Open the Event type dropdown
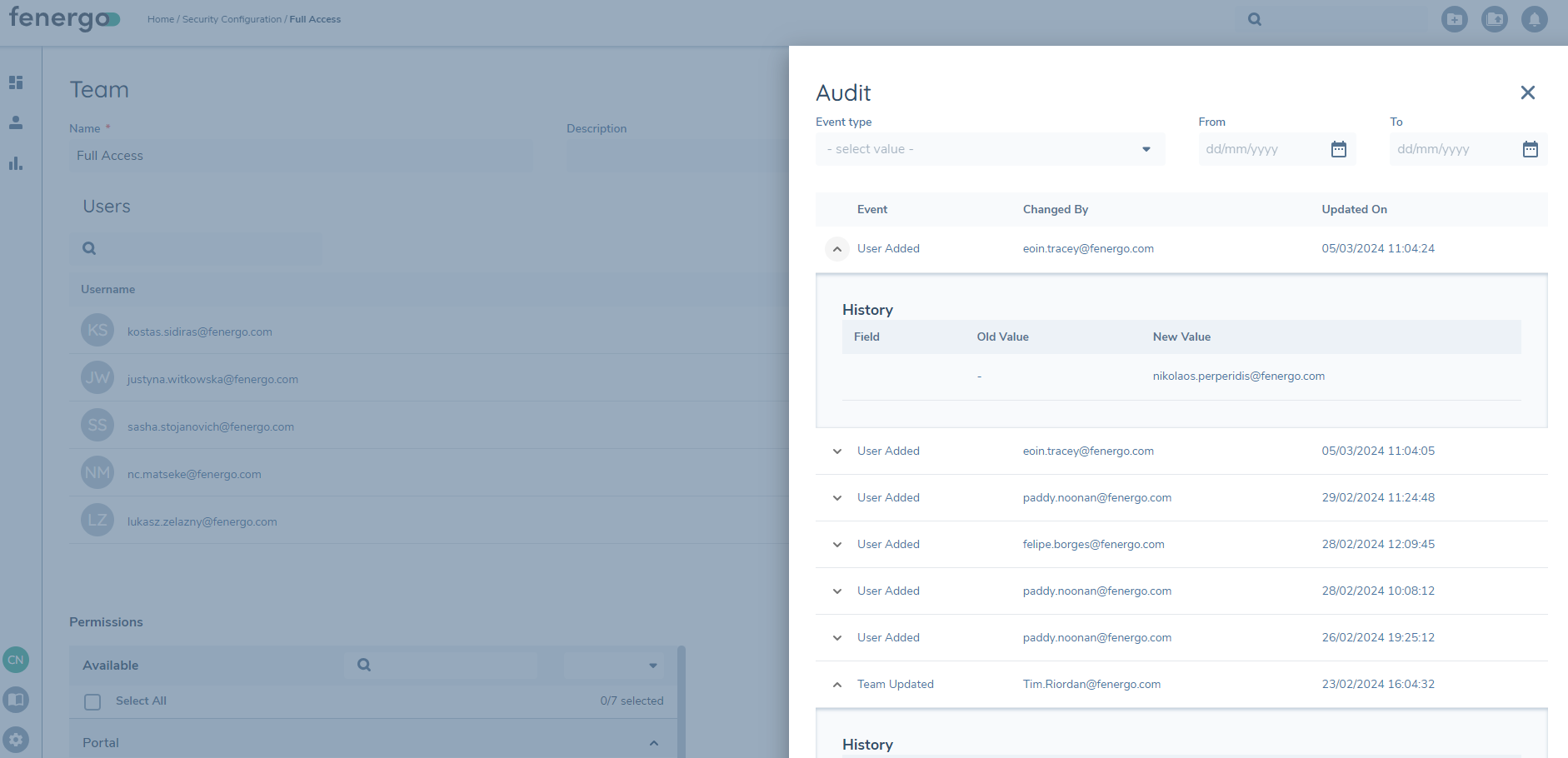Screen dimensions: 1568x758 pyautogui.click(x=989, y=149)
